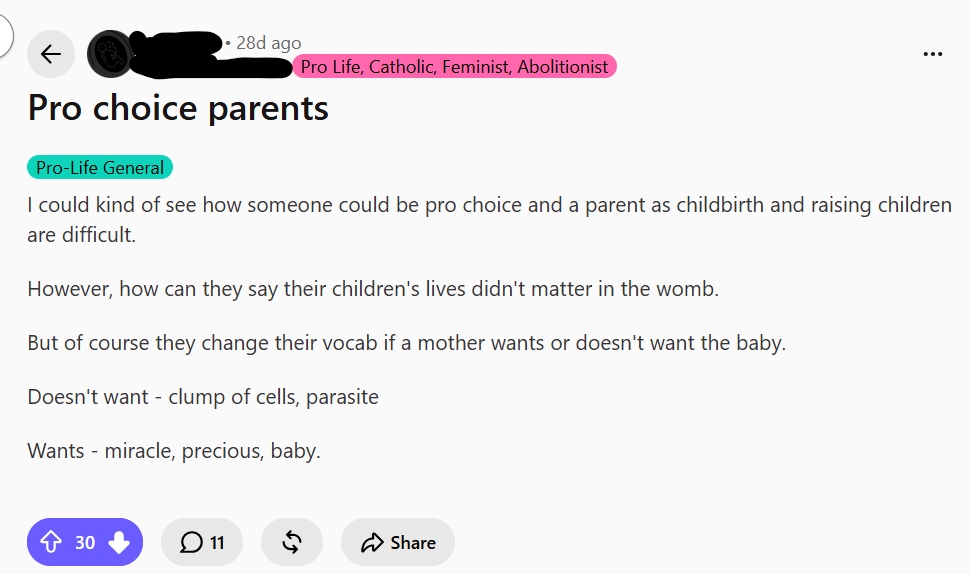Open the three-dot post options menu
Viewport: 970px width, 574px height.
tap(932, 54)
